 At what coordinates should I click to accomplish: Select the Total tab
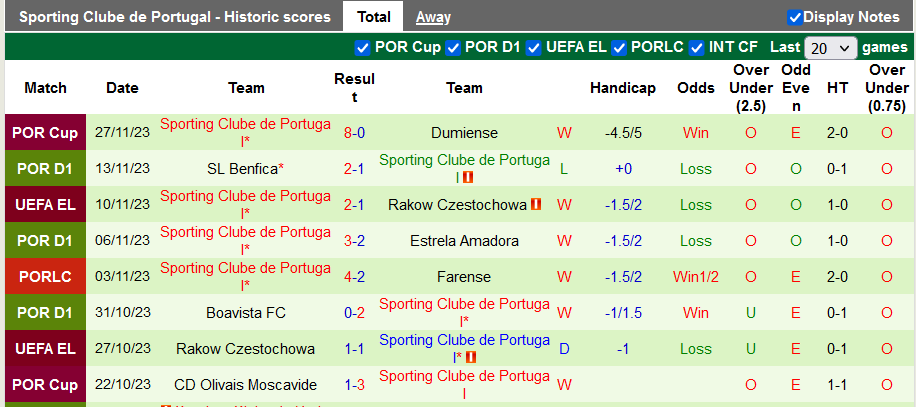373,17
